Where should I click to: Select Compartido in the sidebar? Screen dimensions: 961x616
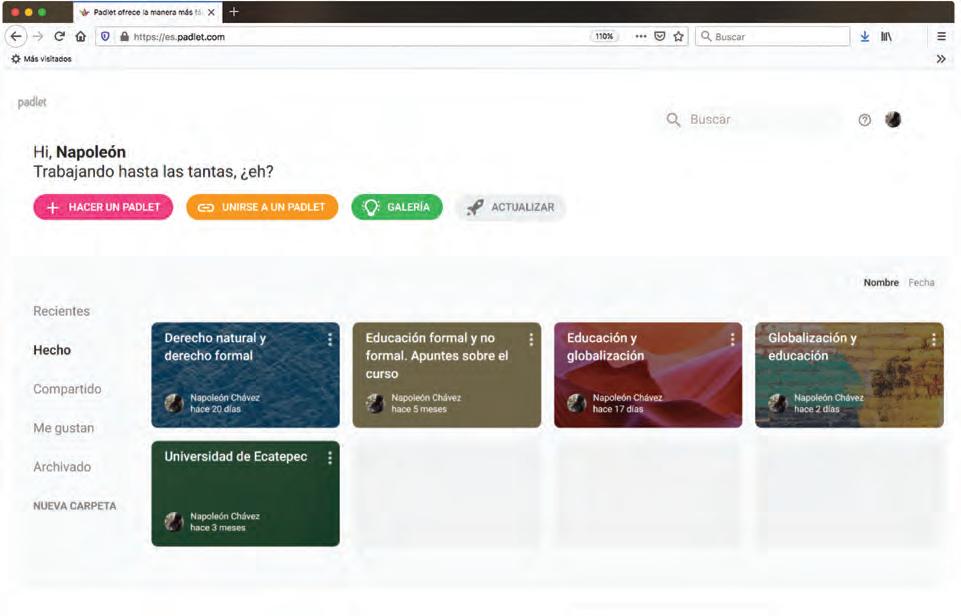(x=67, y=389)
